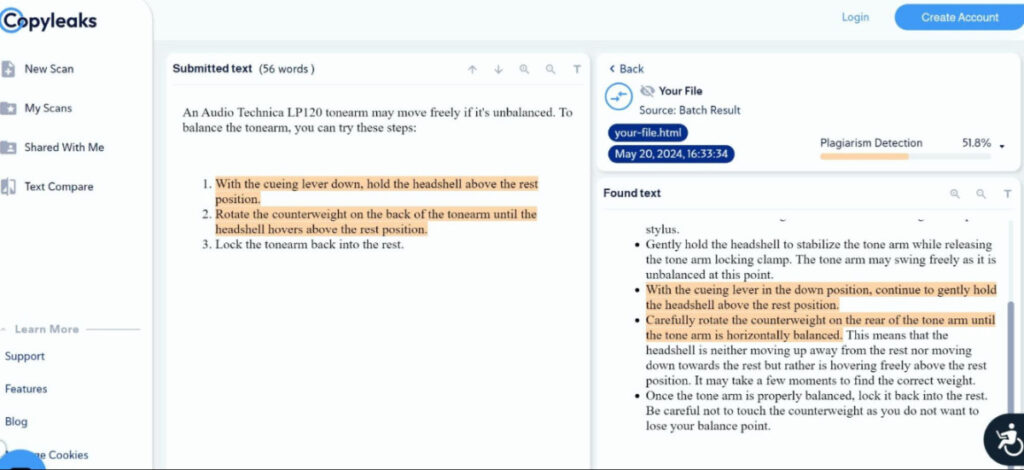Click the May 20, 2024 timestamp tag
This screenshot has height=470, width=1024.
[x=671, y=154]
